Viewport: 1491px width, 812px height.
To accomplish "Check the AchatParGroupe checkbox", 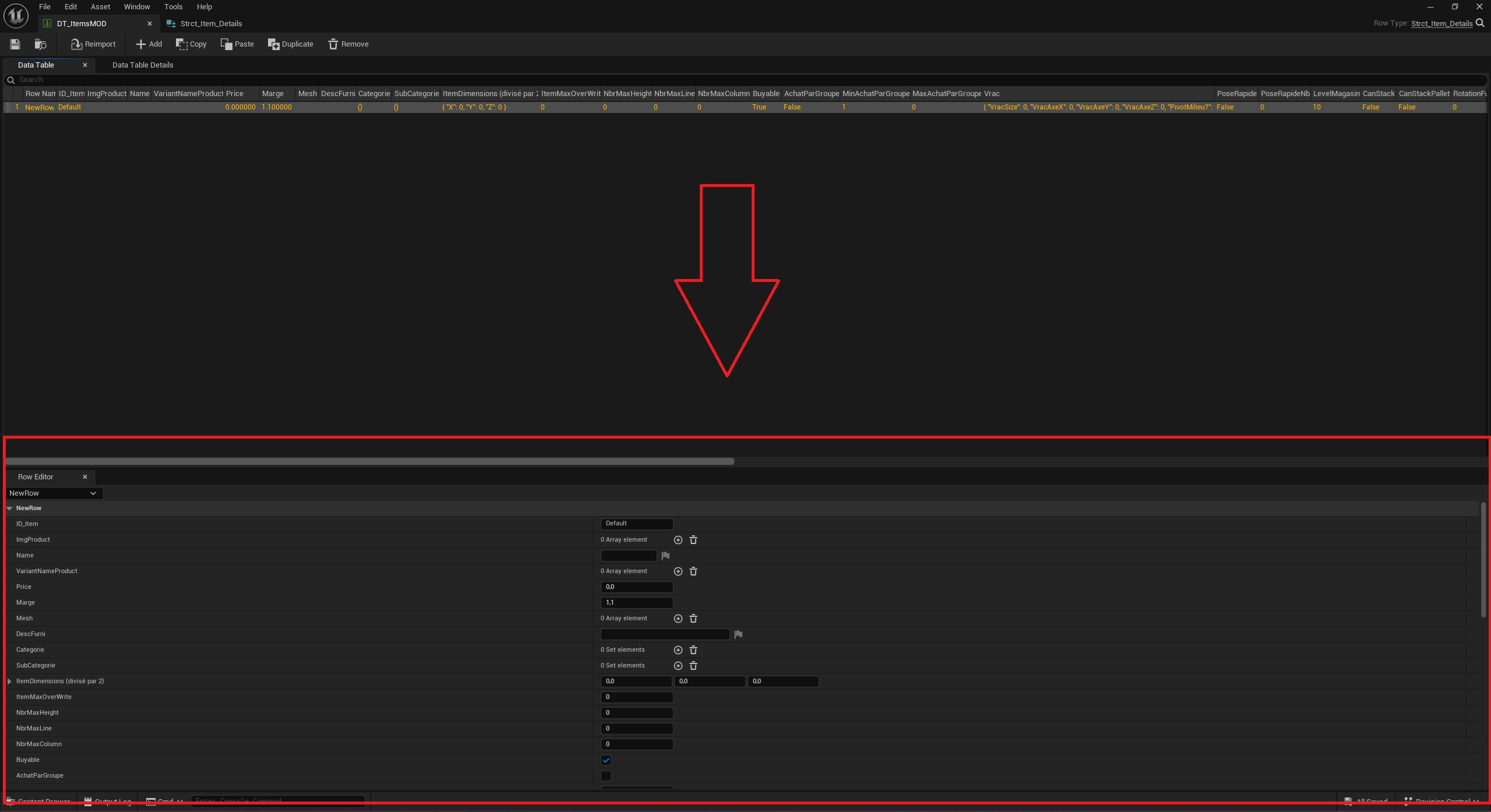I will click(x=606, y=776).
